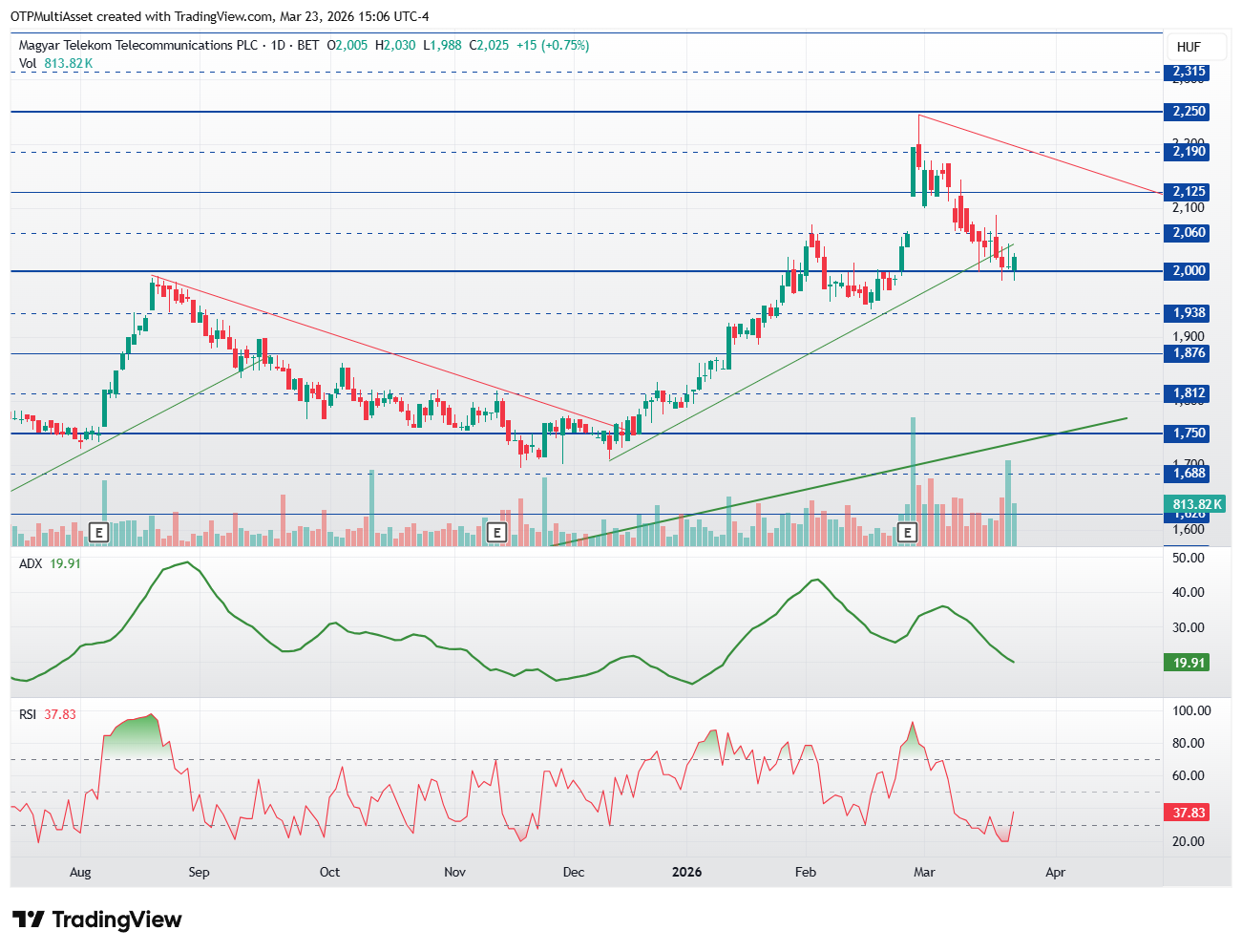The image size is (1242, 952).
Task: Click the 20.00 value on RSI scale
Action: [1189, 841]
